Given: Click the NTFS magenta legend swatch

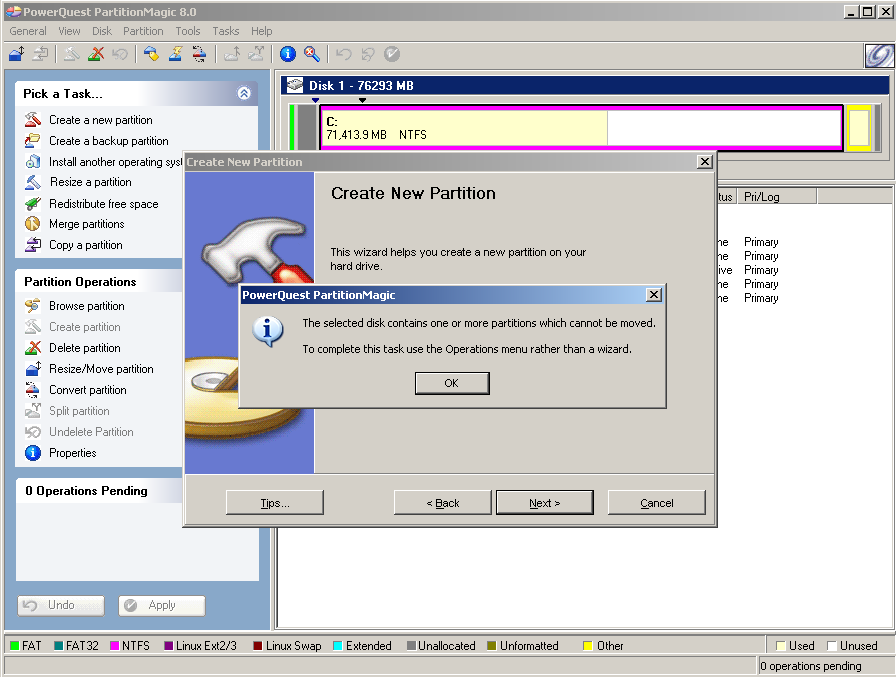Looking at the screenshot, I should coord(114,646).
